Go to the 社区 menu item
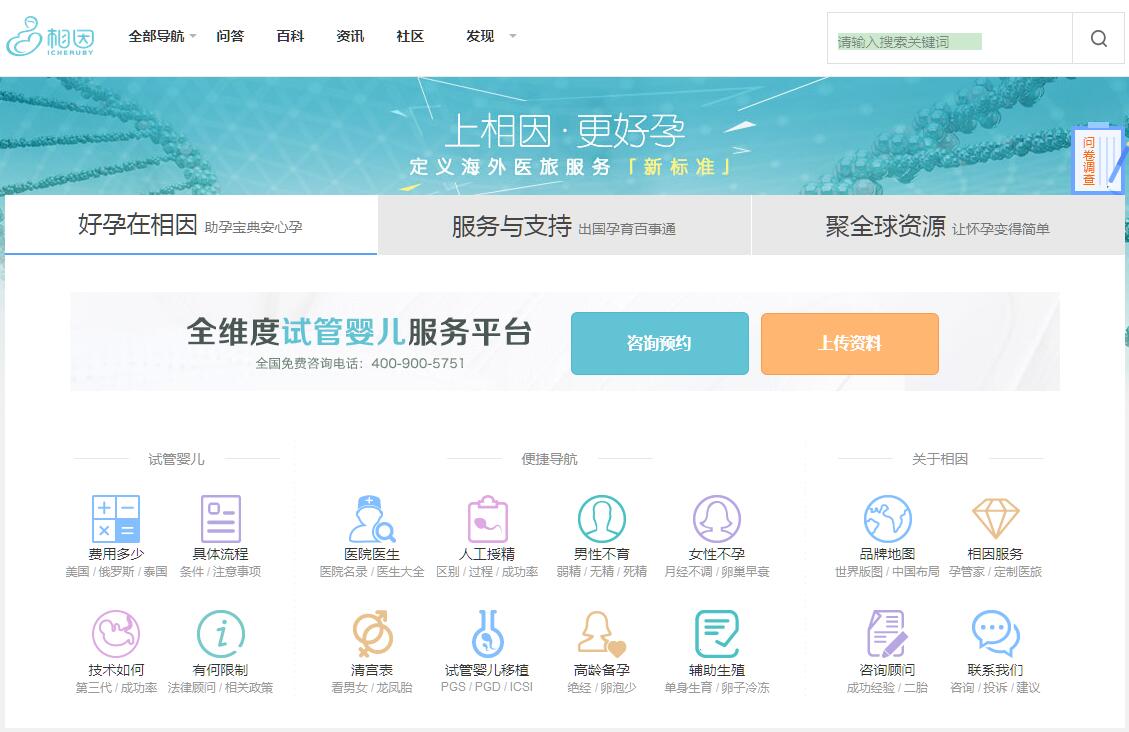The height and width of the screenshot is (732, 1129). pyautogui.click(x=410, y=36)
